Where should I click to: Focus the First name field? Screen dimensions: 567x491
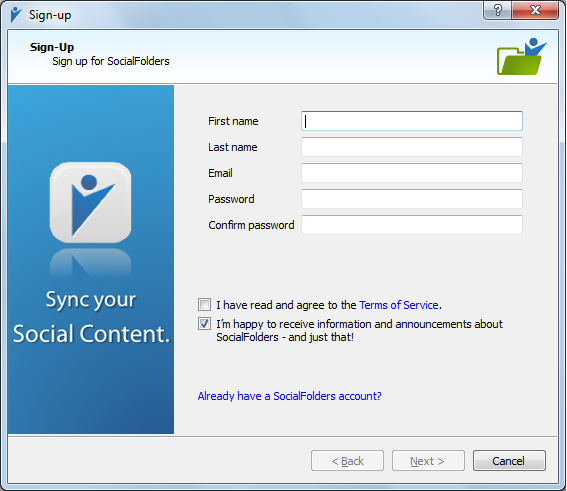[412, 121]
